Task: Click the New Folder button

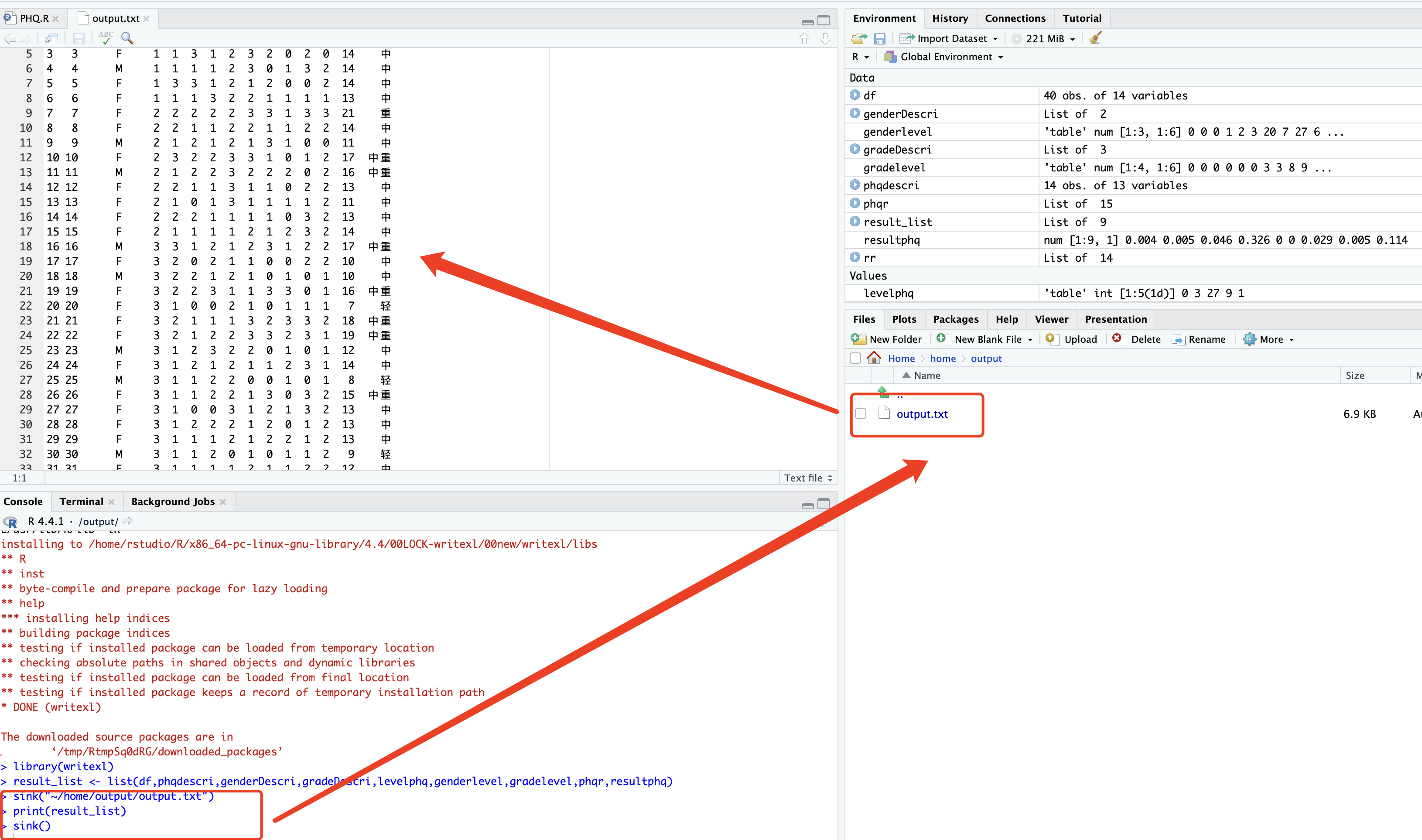Action: [887, 339]
